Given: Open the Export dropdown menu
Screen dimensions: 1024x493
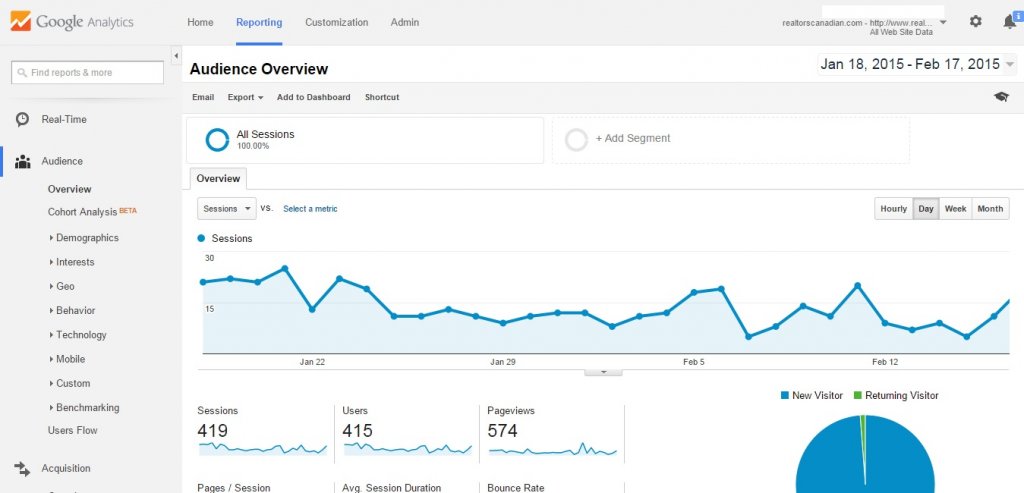Looking at the screenshot, I should click(246, 97).
